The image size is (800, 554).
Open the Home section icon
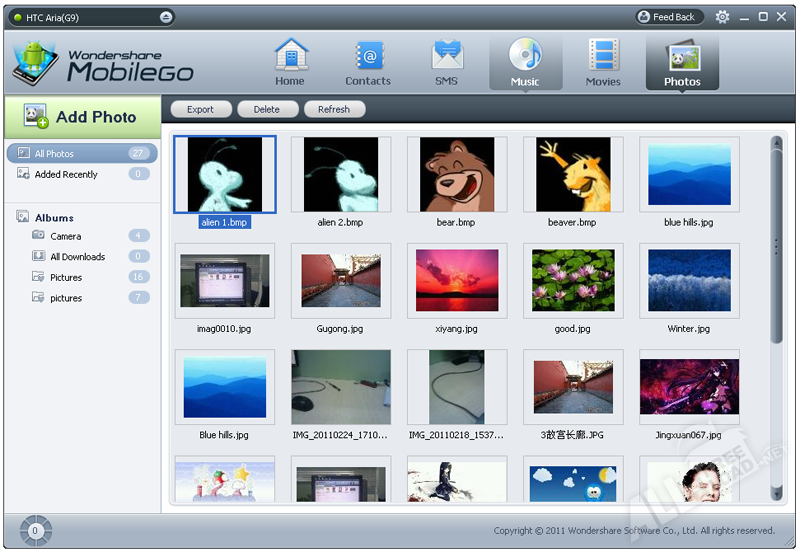coord(290,56)
